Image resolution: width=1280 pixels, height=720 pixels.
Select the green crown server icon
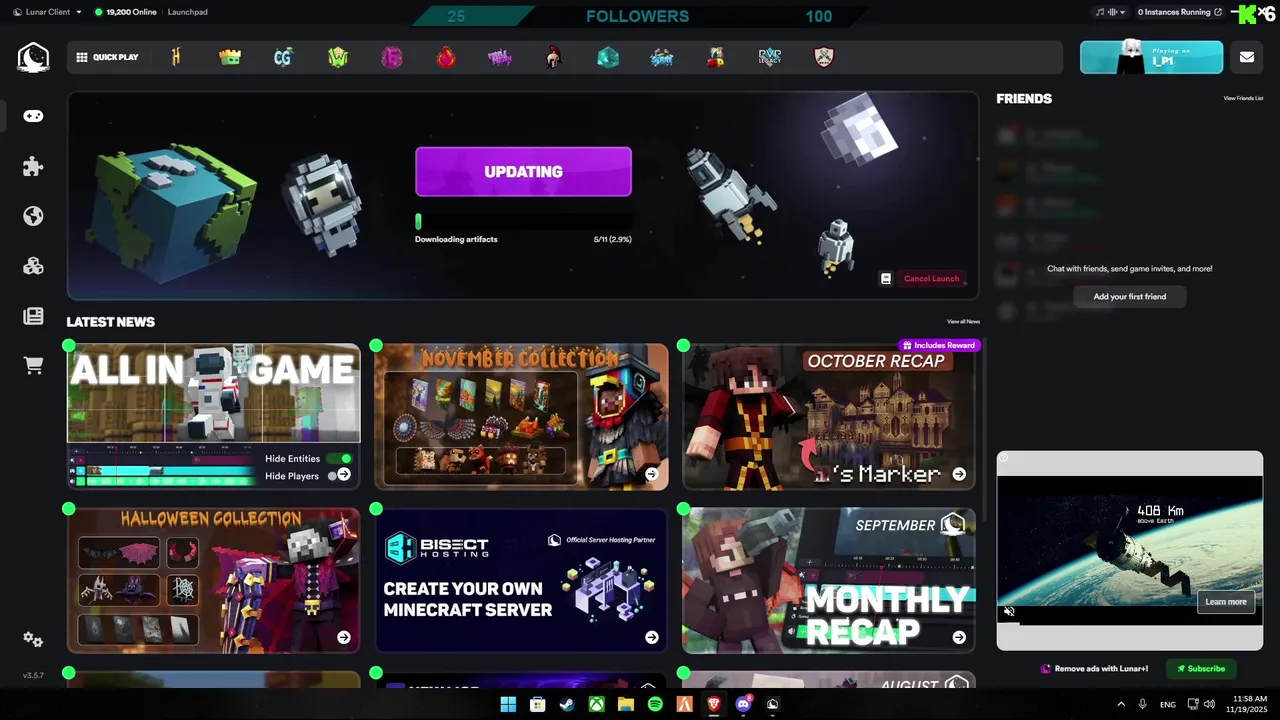pyautogui.click(x=230, y=57)
